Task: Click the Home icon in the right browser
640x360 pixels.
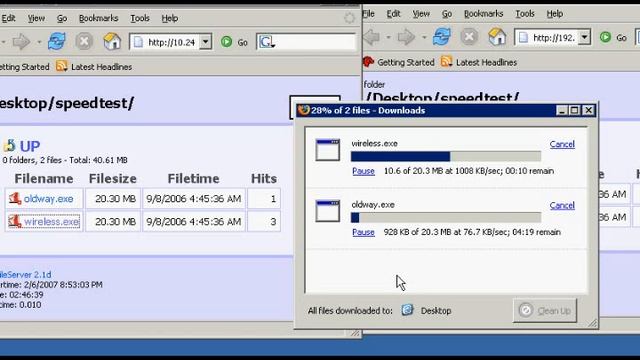Action: pos(497,37)
